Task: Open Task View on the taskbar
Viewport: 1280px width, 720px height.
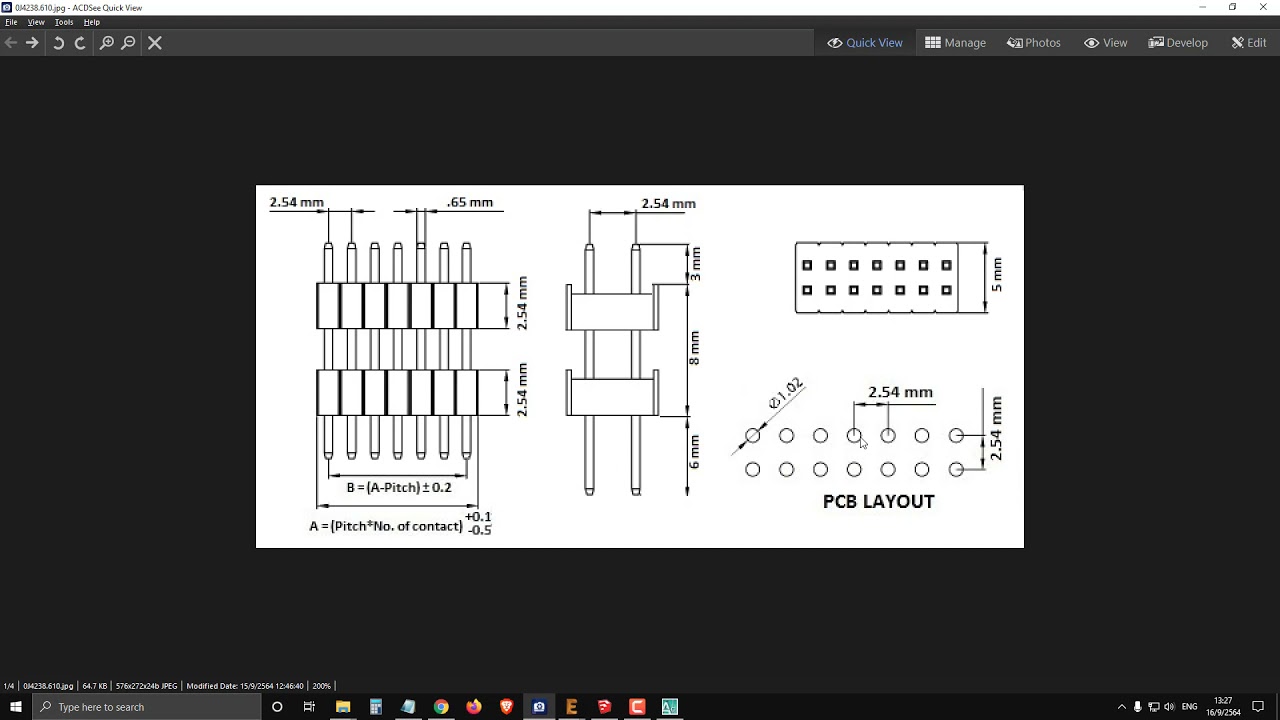Action: click(x=309, y=707)
